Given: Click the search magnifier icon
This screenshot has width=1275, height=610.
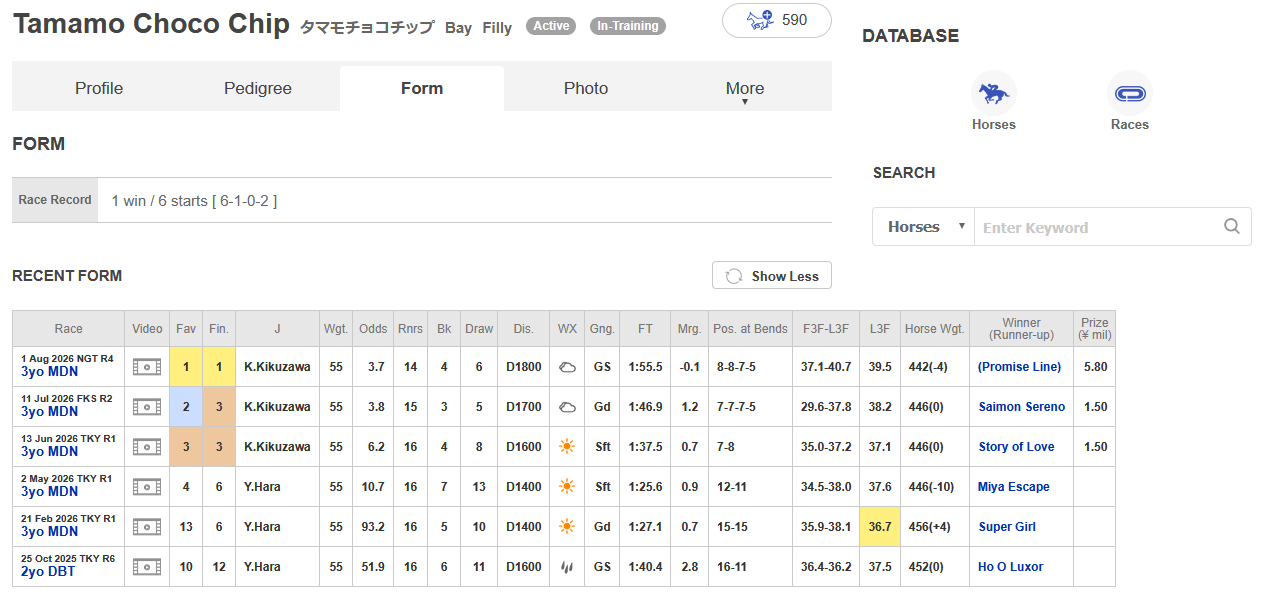Looking at the screenshot, I should [x=1232, y=226].
